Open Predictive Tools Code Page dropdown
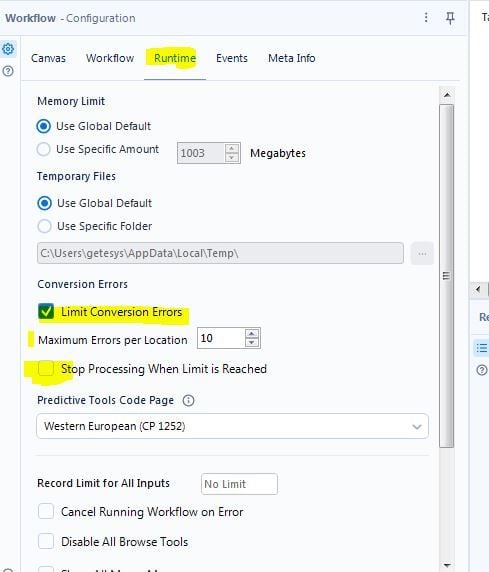This screenshot has width=489, height=572. 232,426
